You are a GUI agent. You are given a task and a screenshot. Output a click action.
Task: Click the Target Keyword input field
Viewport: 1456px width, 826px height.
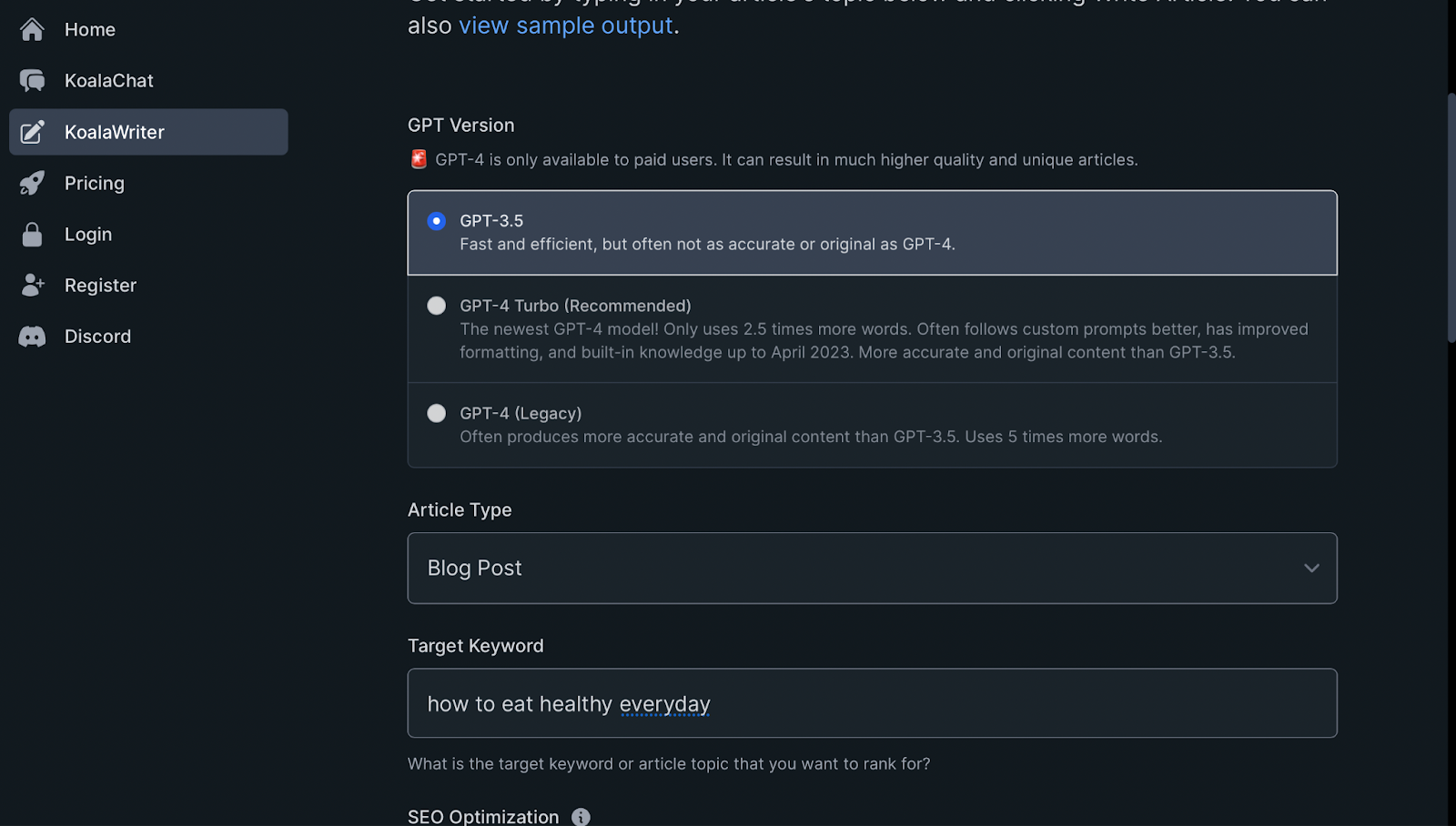point(872,703)
